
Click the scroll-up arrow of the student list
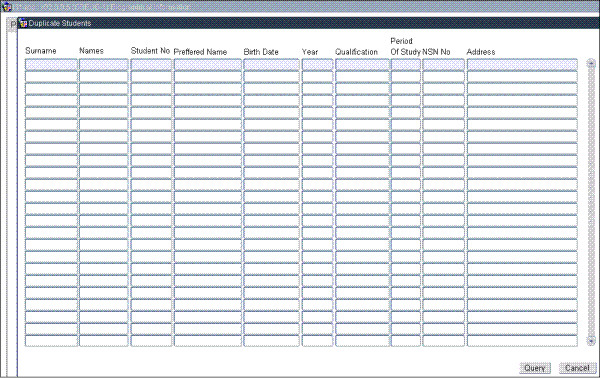coord(591,64)
